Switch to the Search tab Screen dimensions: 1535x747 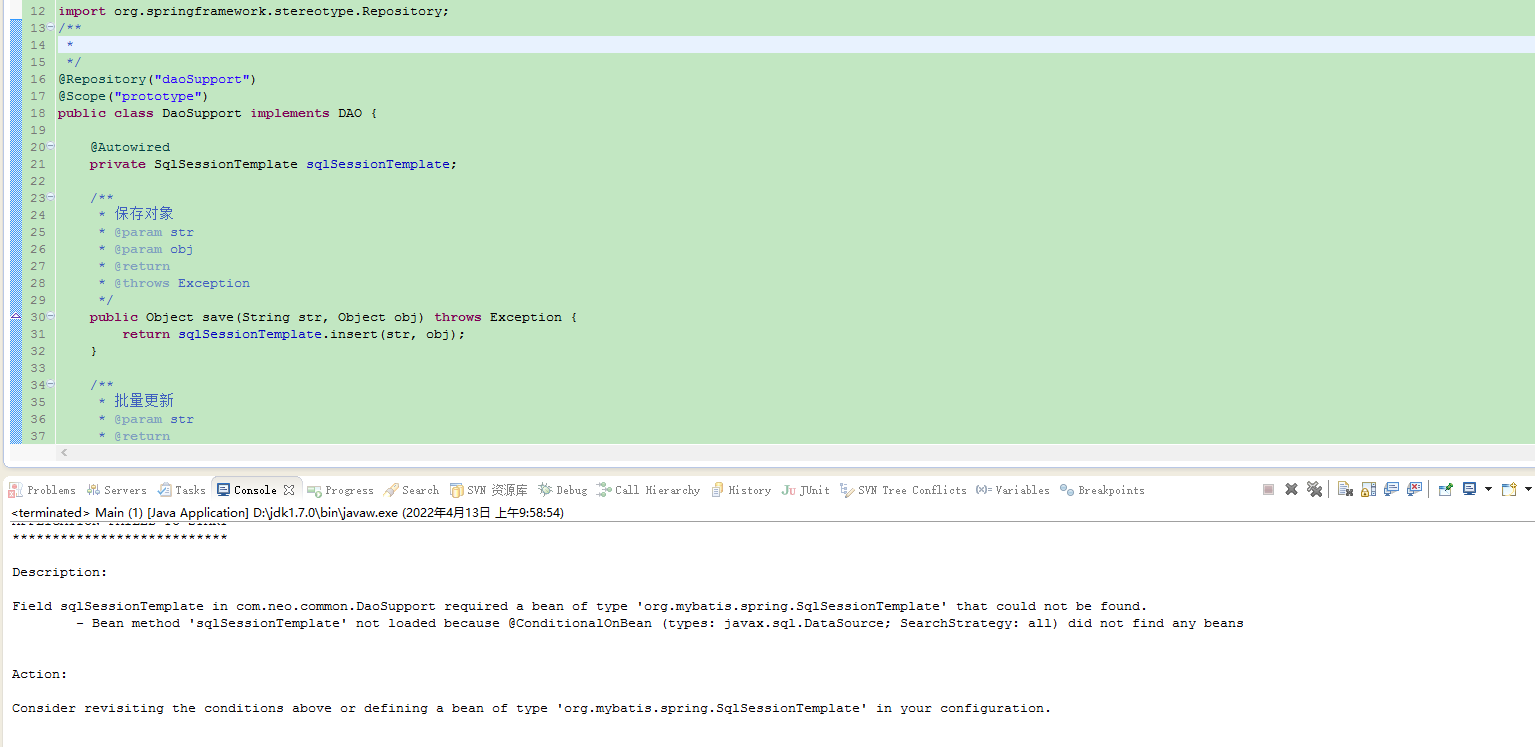point(412,490)
